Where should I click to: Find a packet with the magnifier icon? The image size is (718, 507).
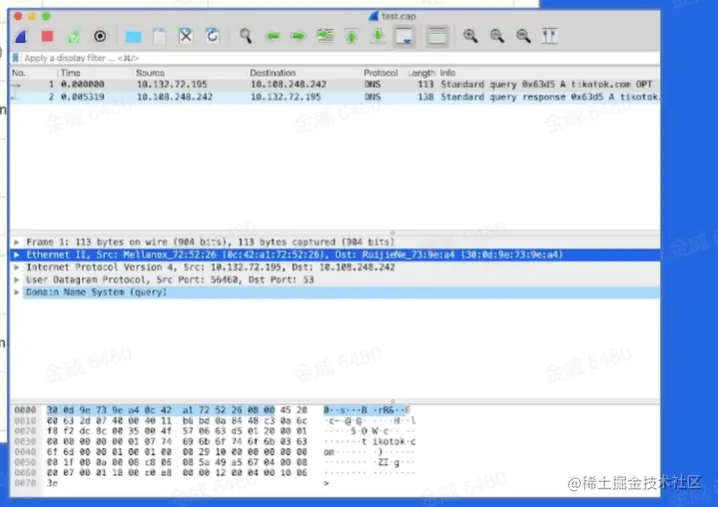(246, 36)
